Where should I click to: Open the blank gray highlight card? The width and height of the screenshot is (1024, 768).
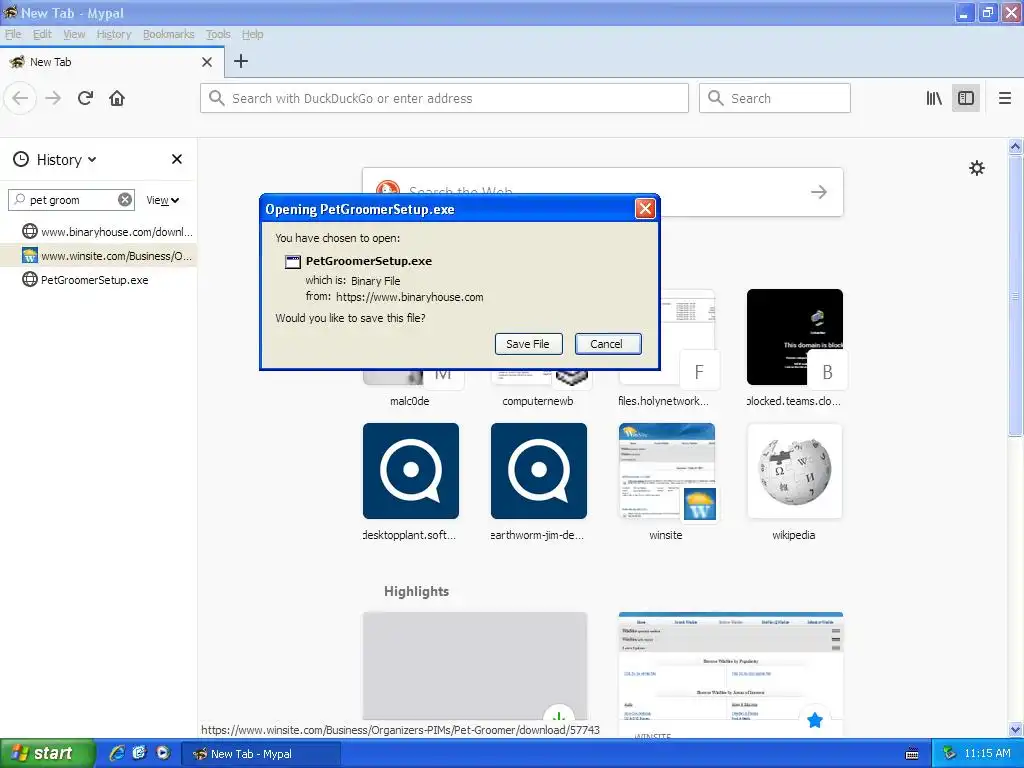coord(475,666)
